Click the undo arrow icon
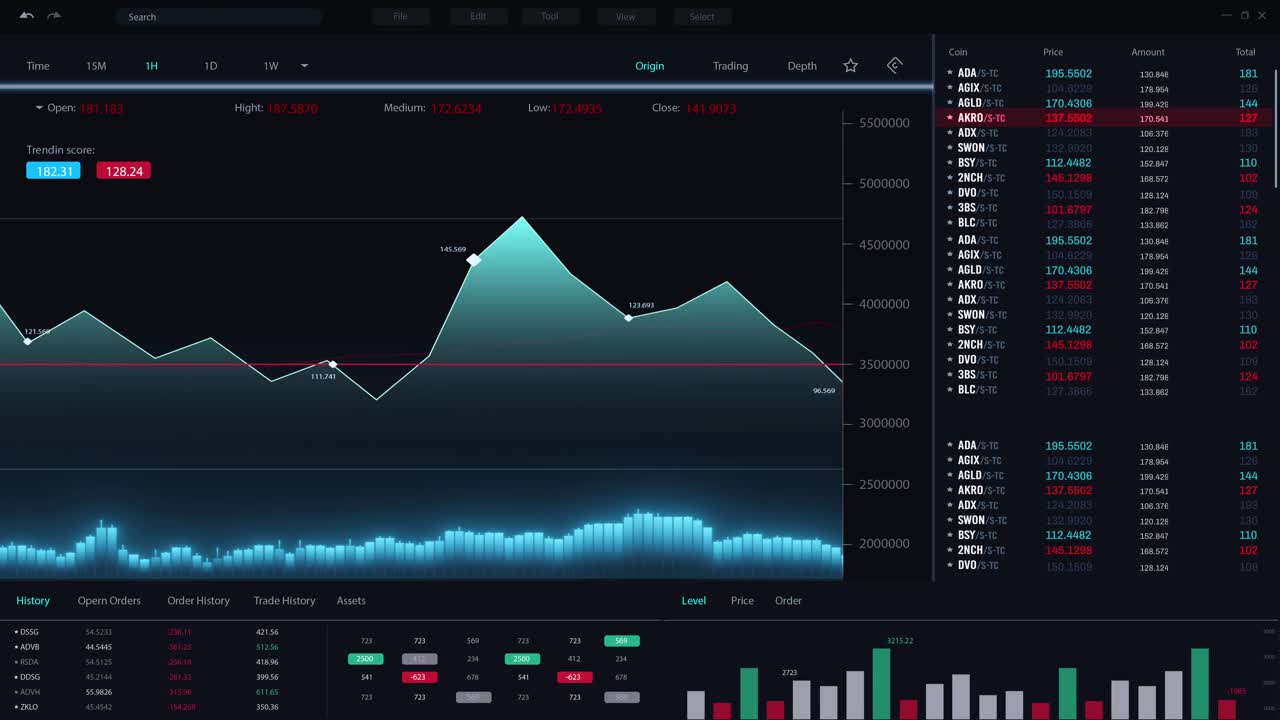The width and height of the screenshot is (1280, 720). click(27, 16)
